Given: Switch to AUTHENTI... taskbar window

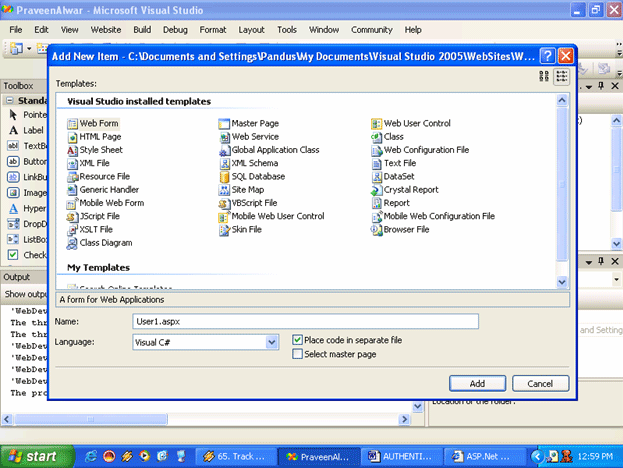Looking at the screenshot, I should pyautogui.click(x=401, y=456).
